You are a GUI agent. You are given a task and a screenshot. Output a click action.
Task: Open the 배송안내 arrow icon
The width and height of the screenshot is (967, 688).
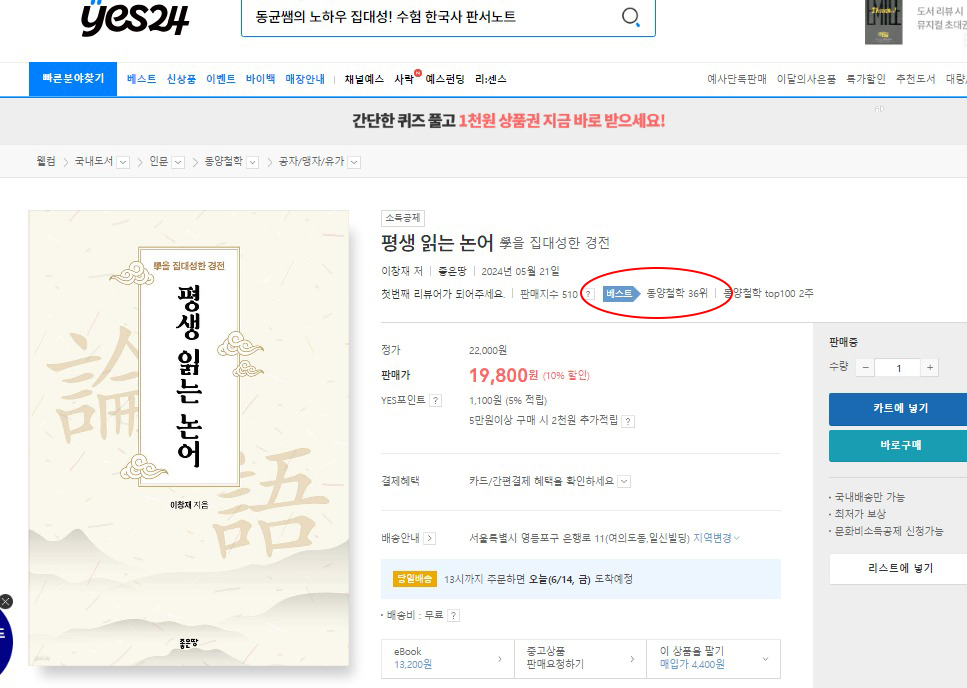(x=430, y=538)
